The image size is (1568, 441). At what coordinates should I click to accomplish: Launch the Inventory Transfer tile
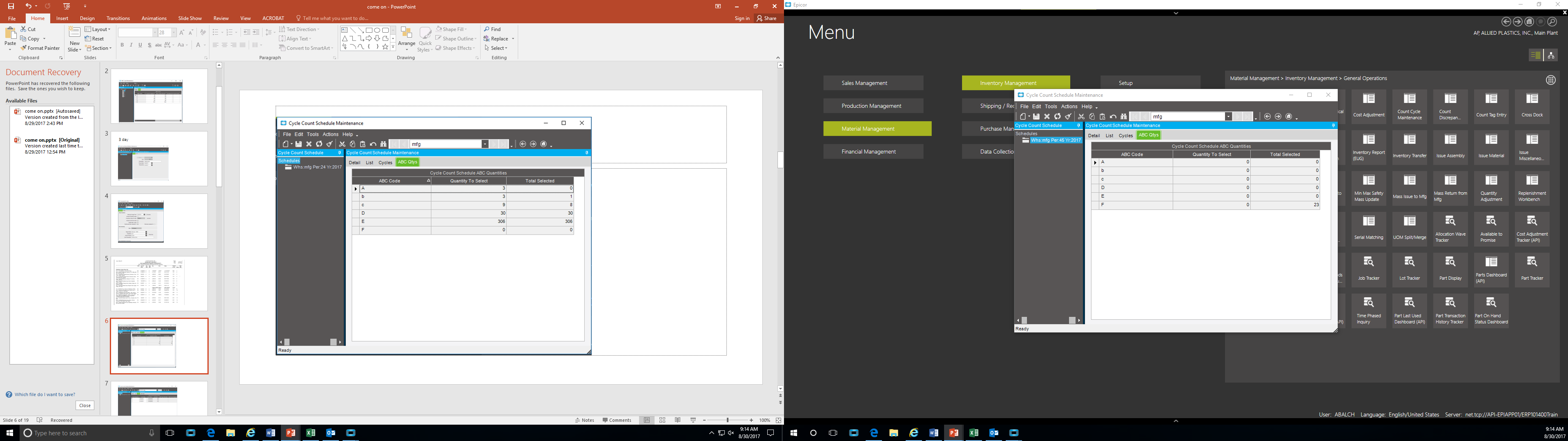1410,147
